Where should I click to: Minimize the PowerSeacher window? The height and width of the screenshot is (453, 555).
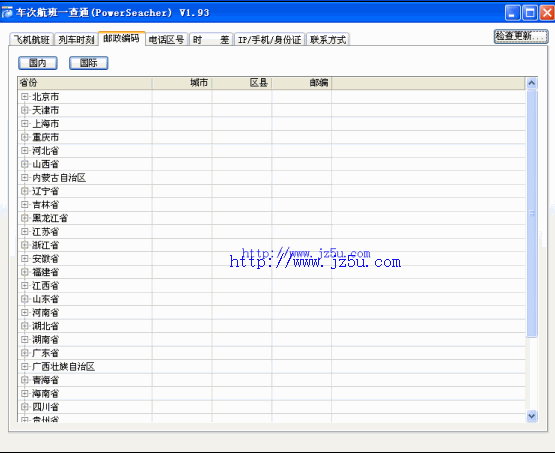tap(512, 13)
